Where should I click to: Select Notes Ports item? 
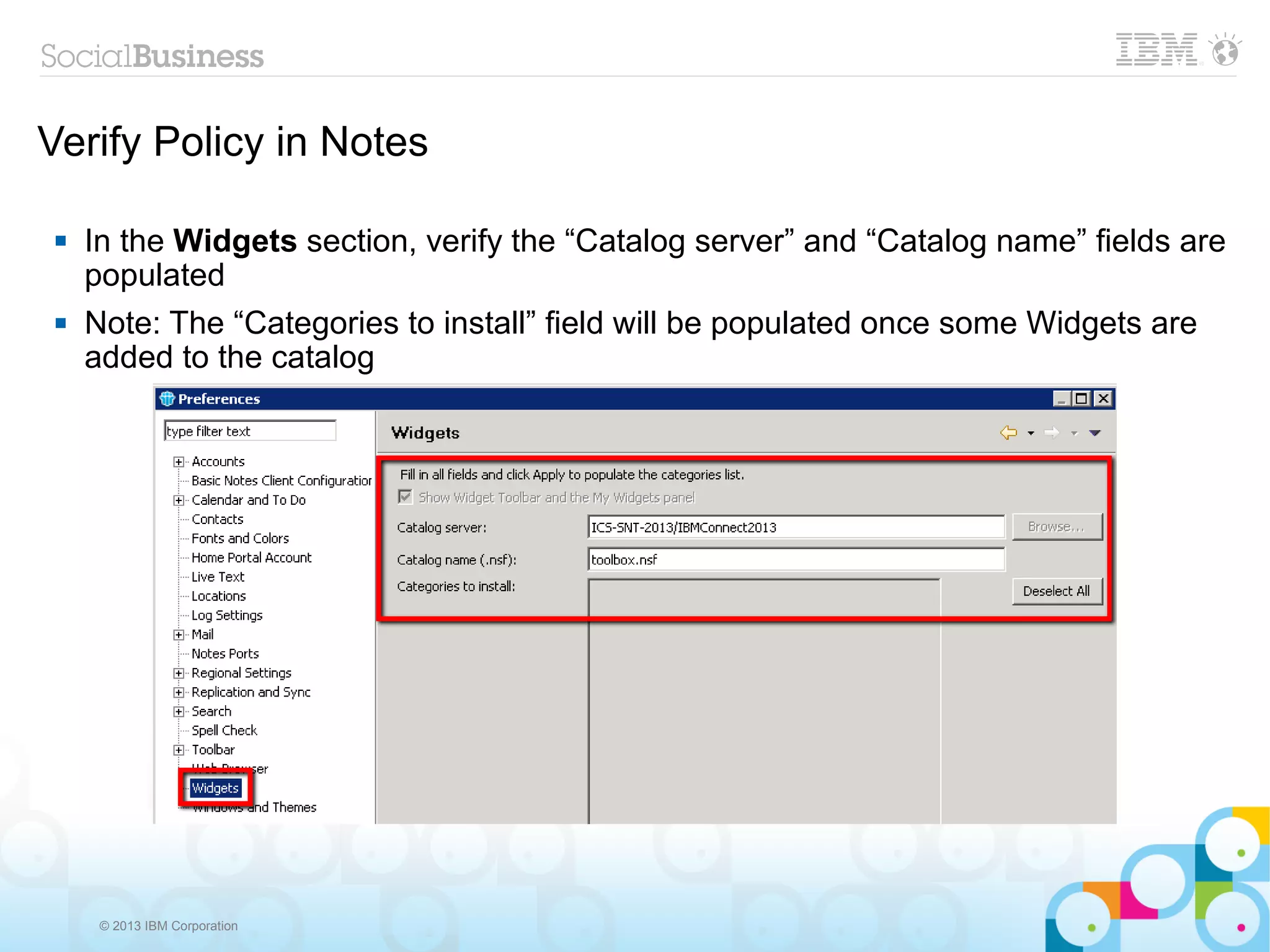pyautogui.click(x=225, y=654)
